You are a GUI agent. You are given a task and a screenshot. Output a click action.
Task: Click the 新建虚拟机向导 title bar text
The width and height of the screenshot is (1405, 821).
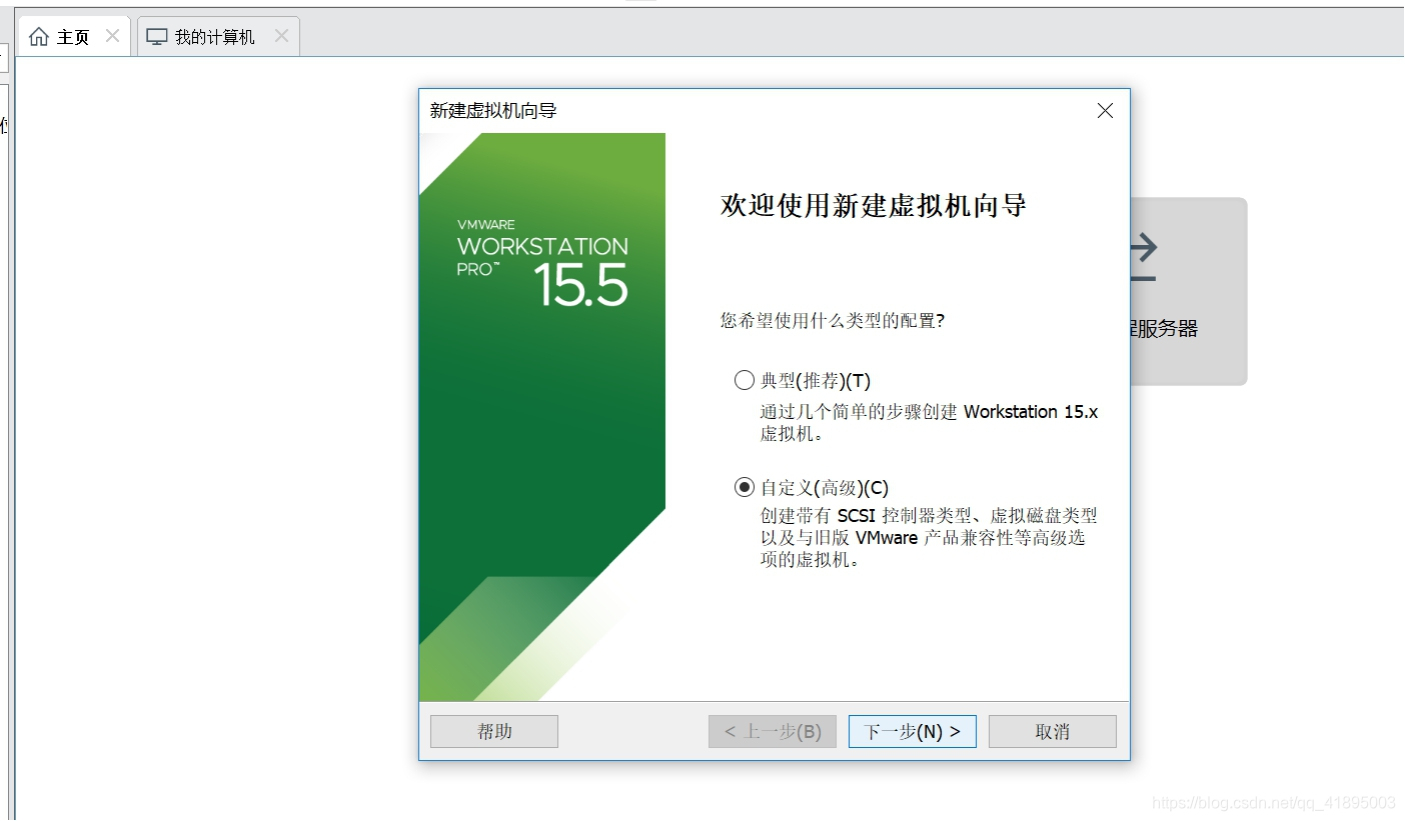pos(493,110)
